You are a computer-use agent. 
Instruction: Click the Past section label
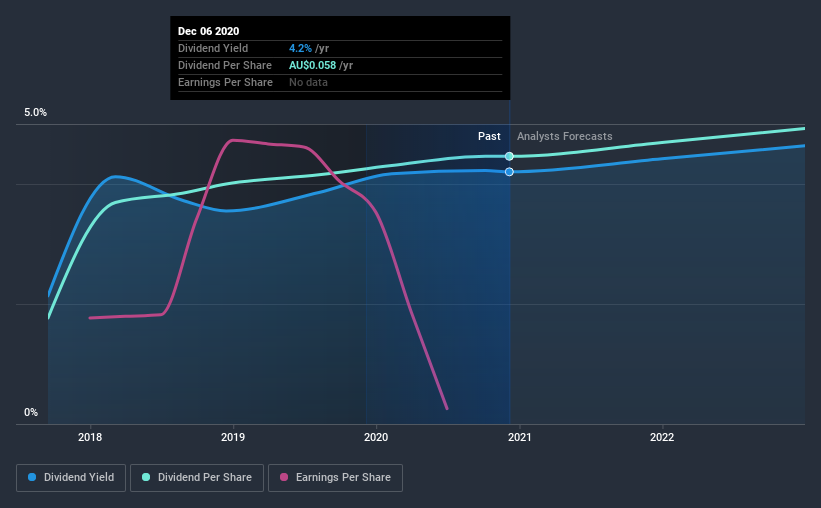(x=489, y=136)
